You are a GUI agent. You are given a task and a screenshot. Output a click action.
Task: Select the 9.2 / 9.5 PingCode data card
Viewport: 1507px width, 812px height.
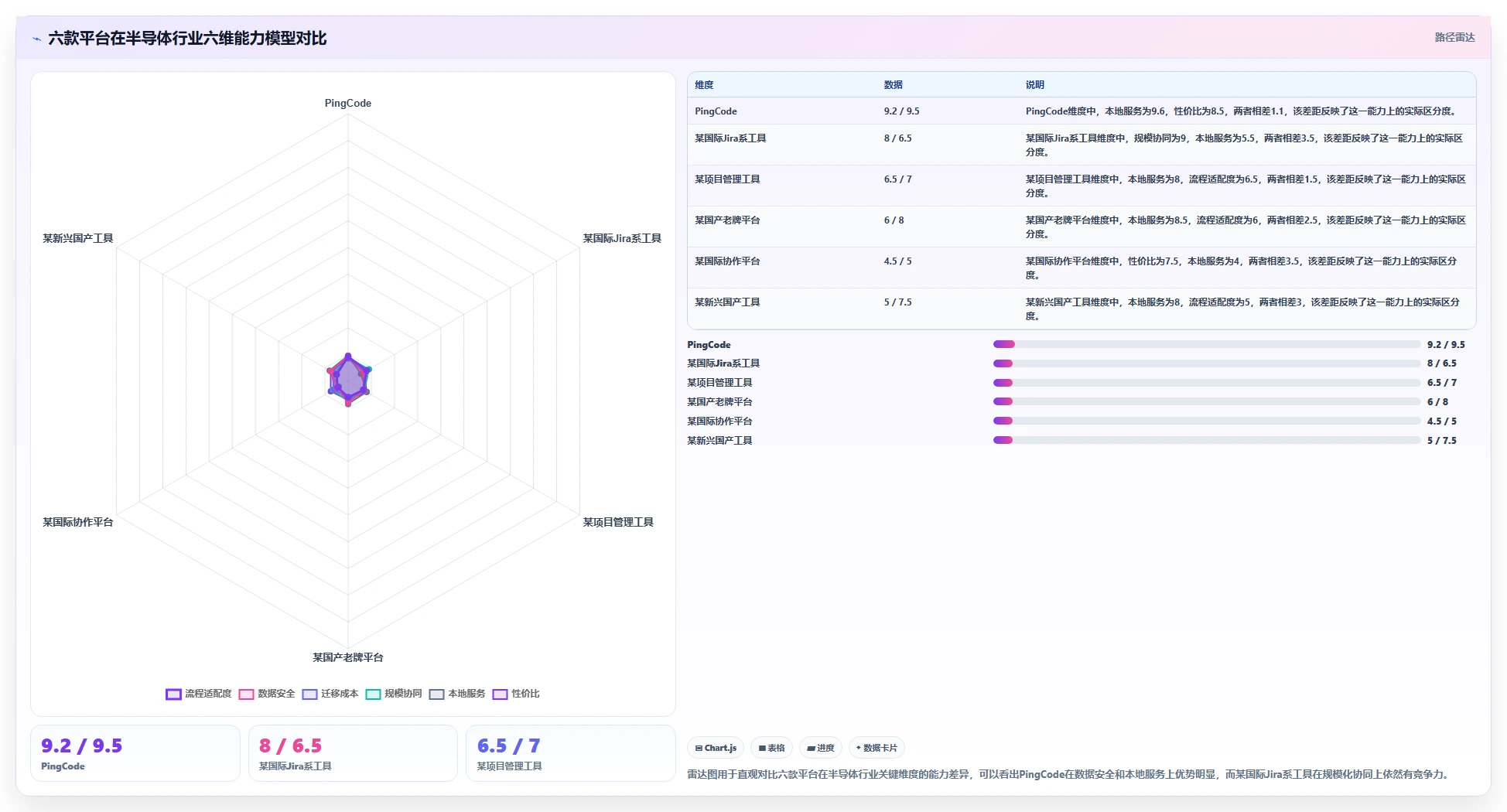point(135,753)
